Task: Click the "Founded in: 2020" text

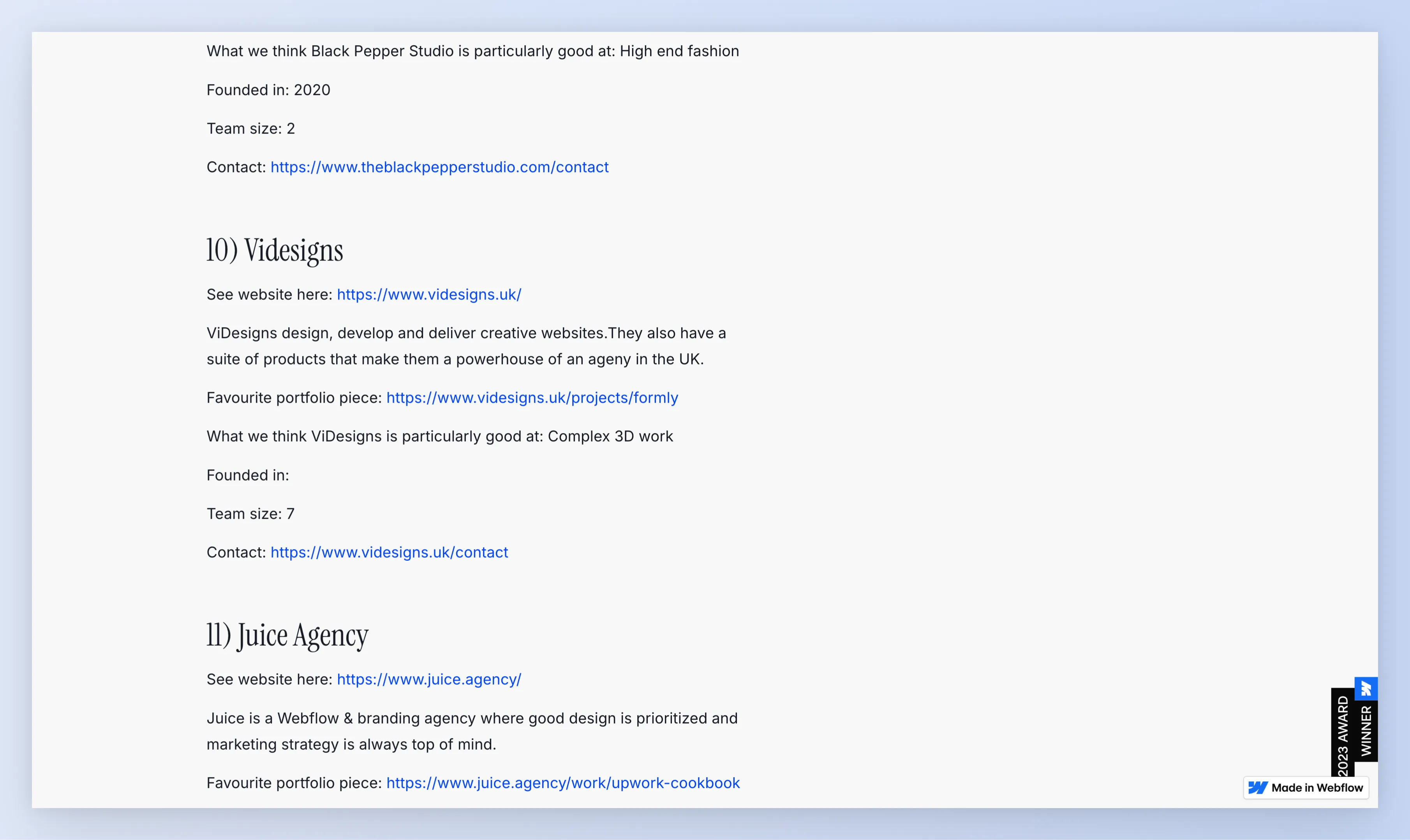Action: (x=268, y=90)
